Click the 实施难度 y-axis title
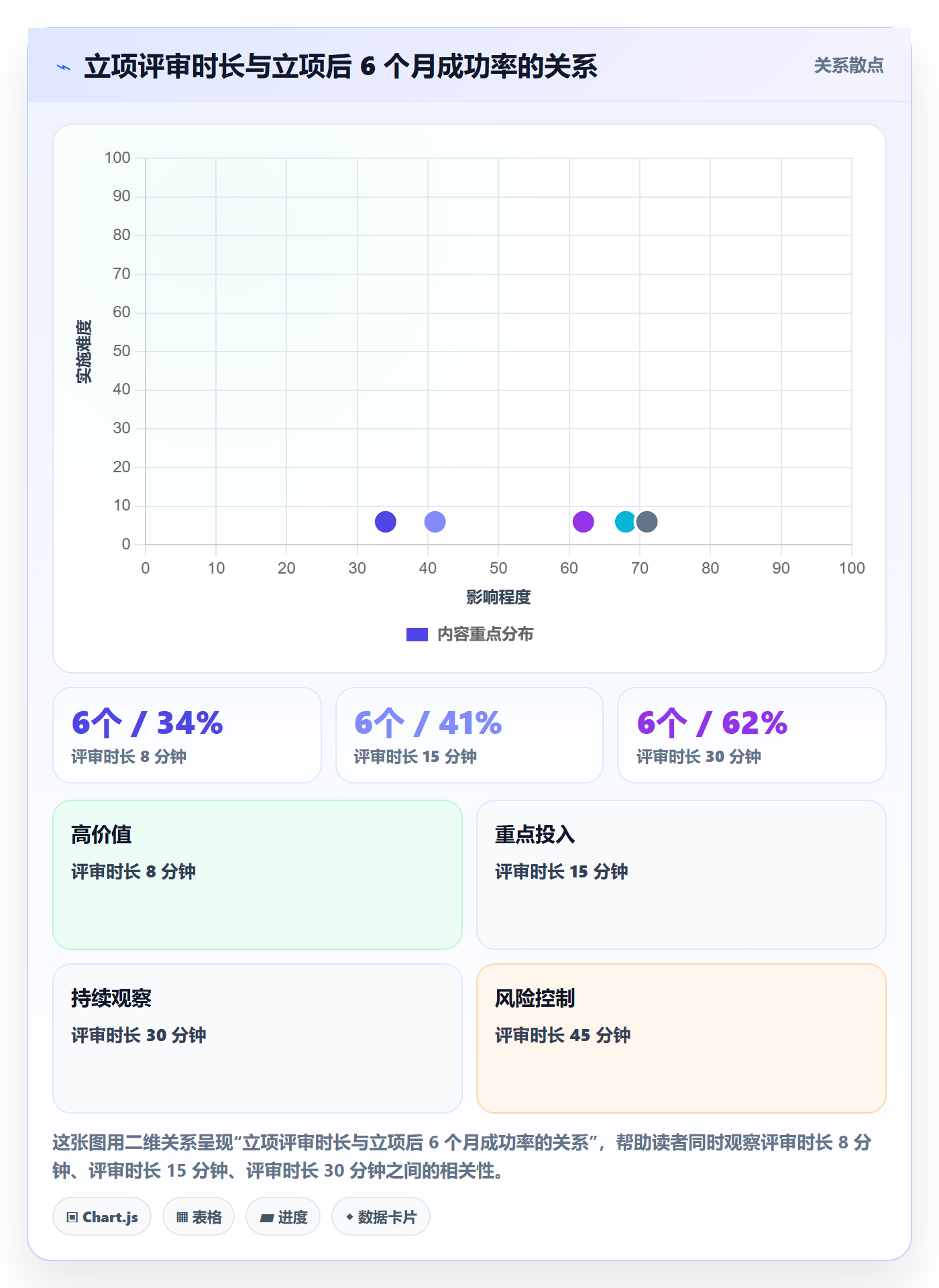The width and height of the screenshot is (939, 1288). [84, 352]
